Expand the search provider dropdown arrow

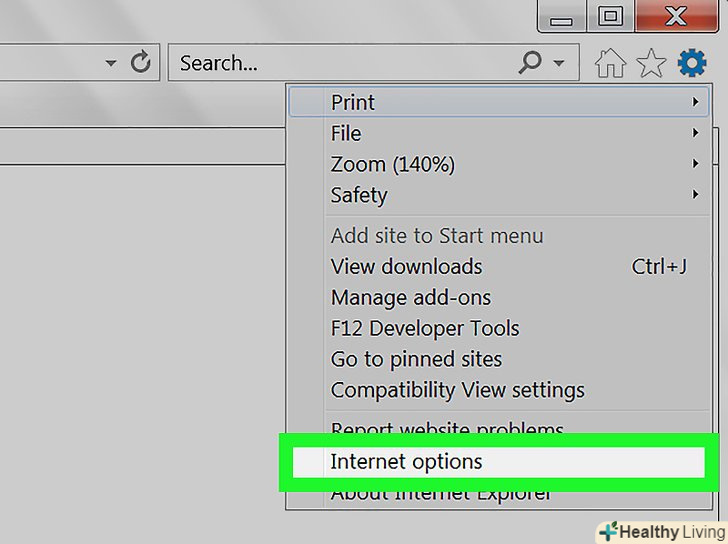click(559, 63)
